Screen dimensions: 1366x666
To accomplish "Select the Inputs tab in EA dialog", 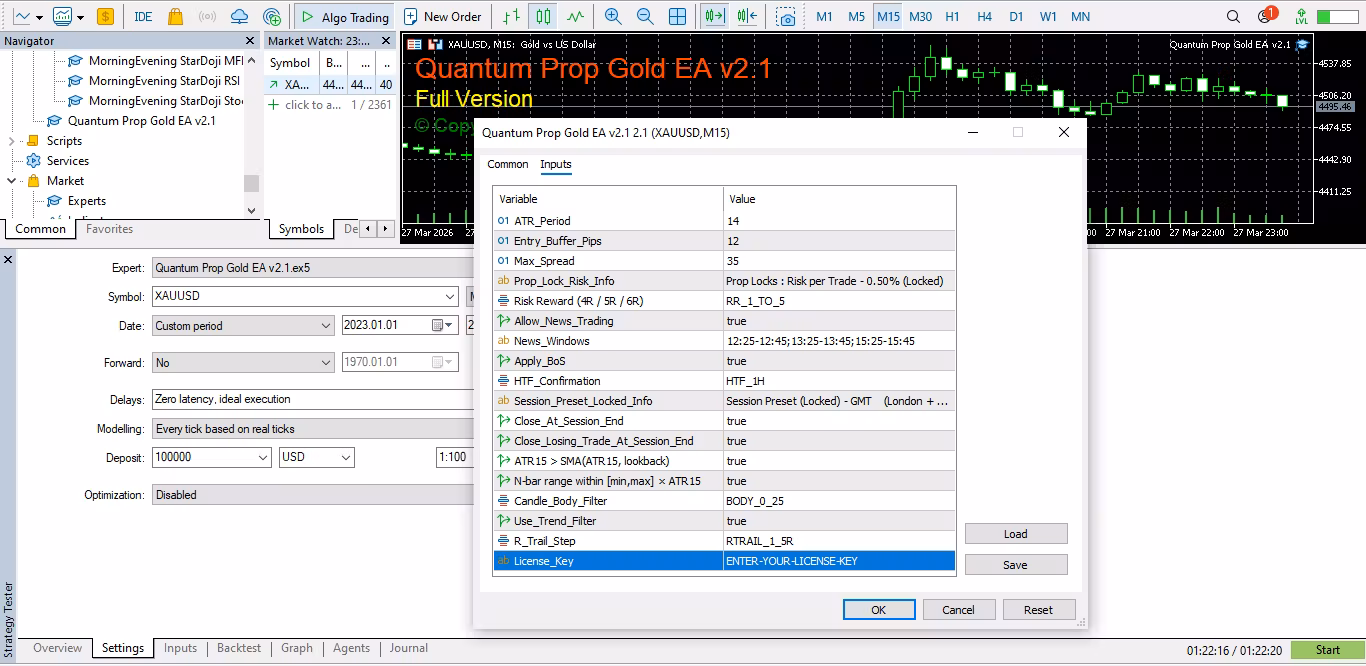I will tap(556, 165).
